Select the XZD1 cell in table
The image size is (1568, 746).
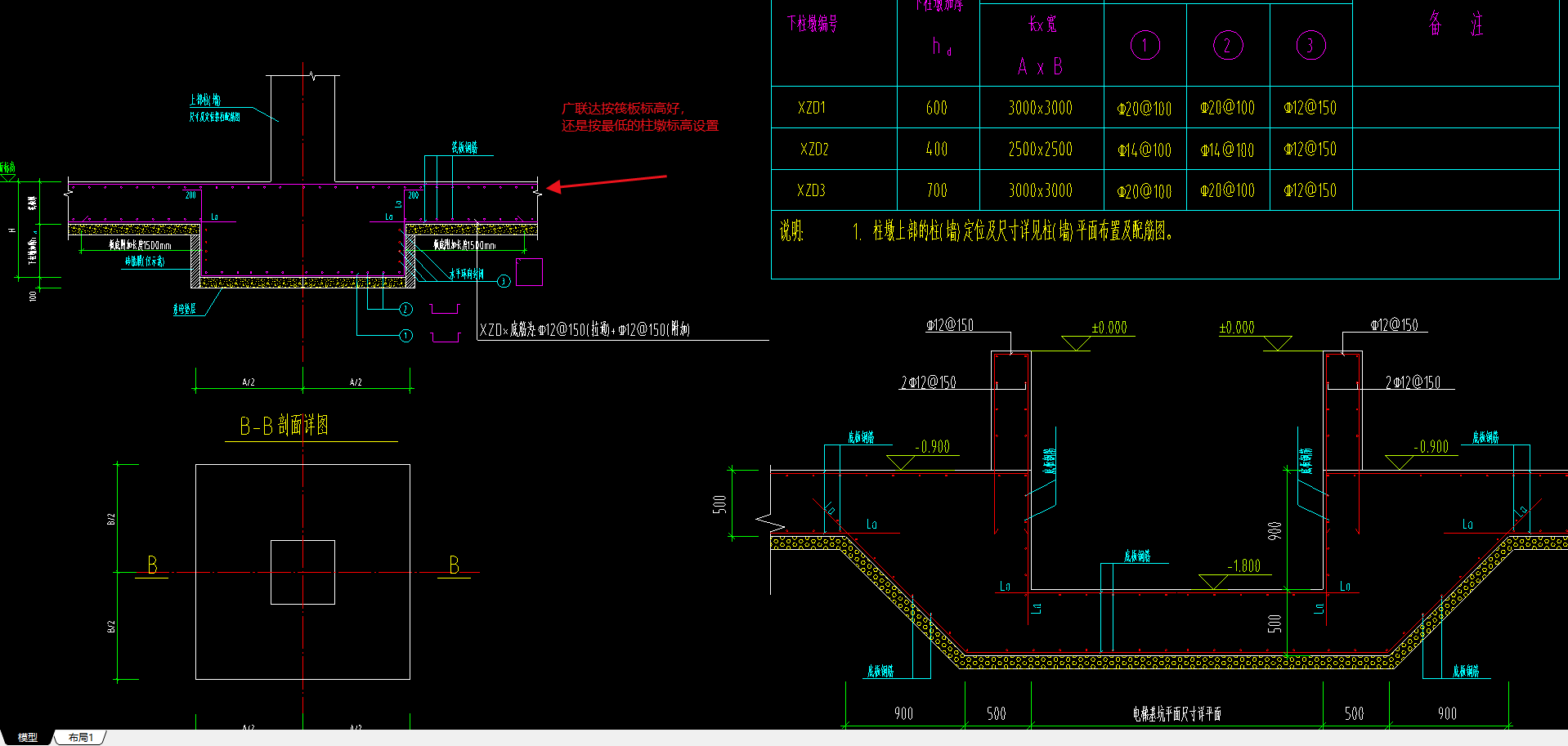812,108
